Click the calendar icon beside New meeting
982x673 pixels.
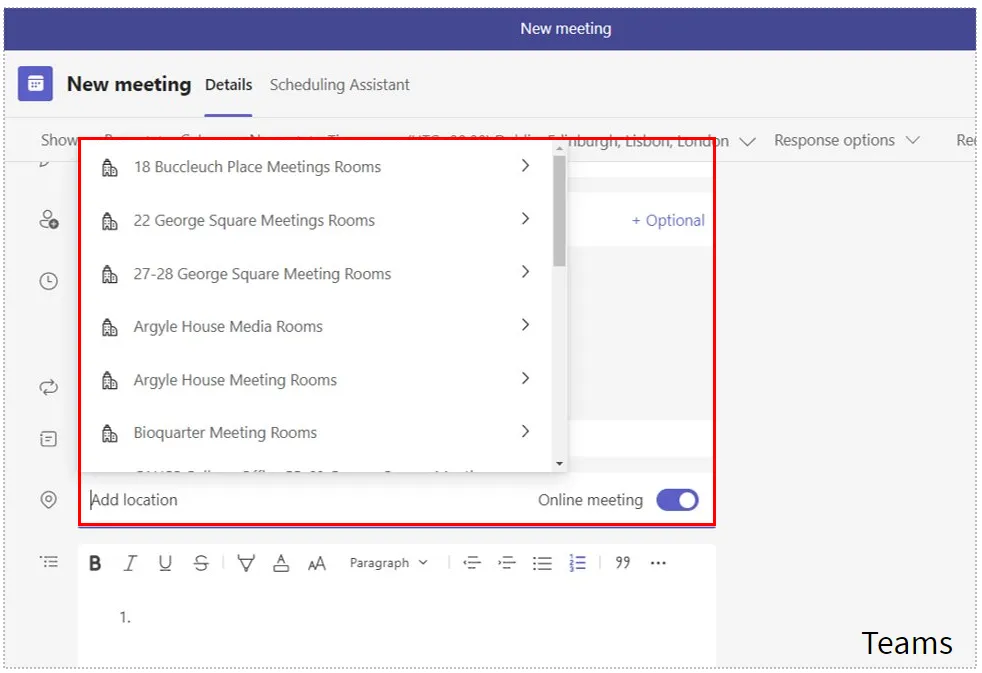tap(35, 84)
